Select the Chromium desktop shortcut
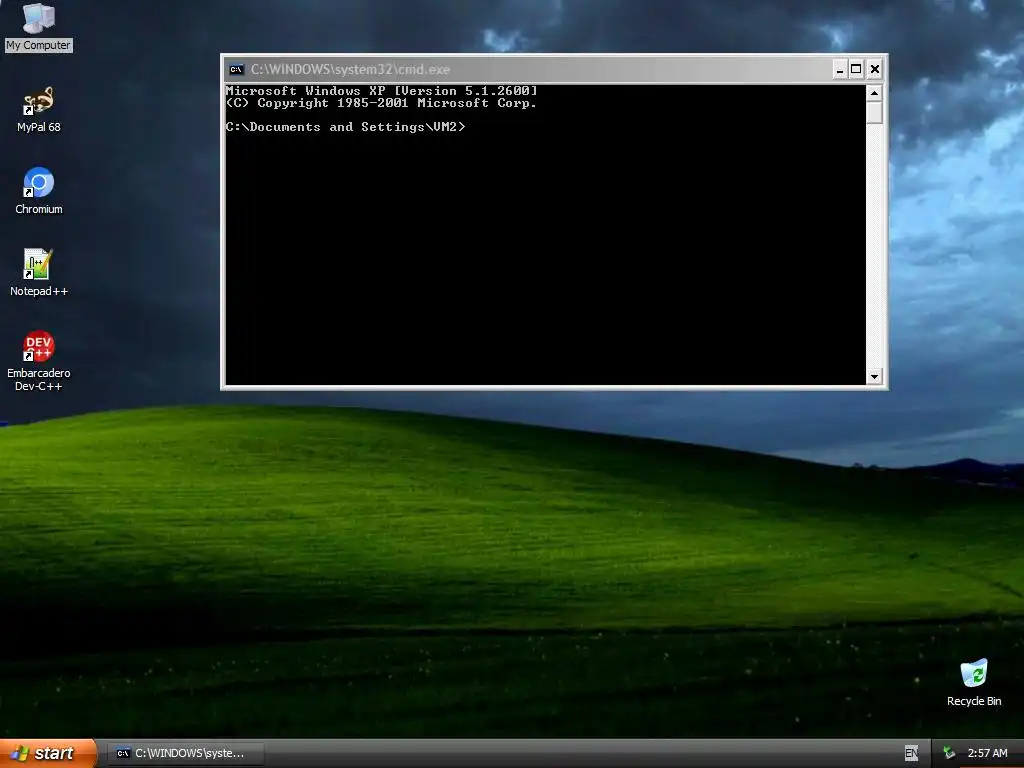This screenshot has width=1024, height=768. tap(39, 191)
